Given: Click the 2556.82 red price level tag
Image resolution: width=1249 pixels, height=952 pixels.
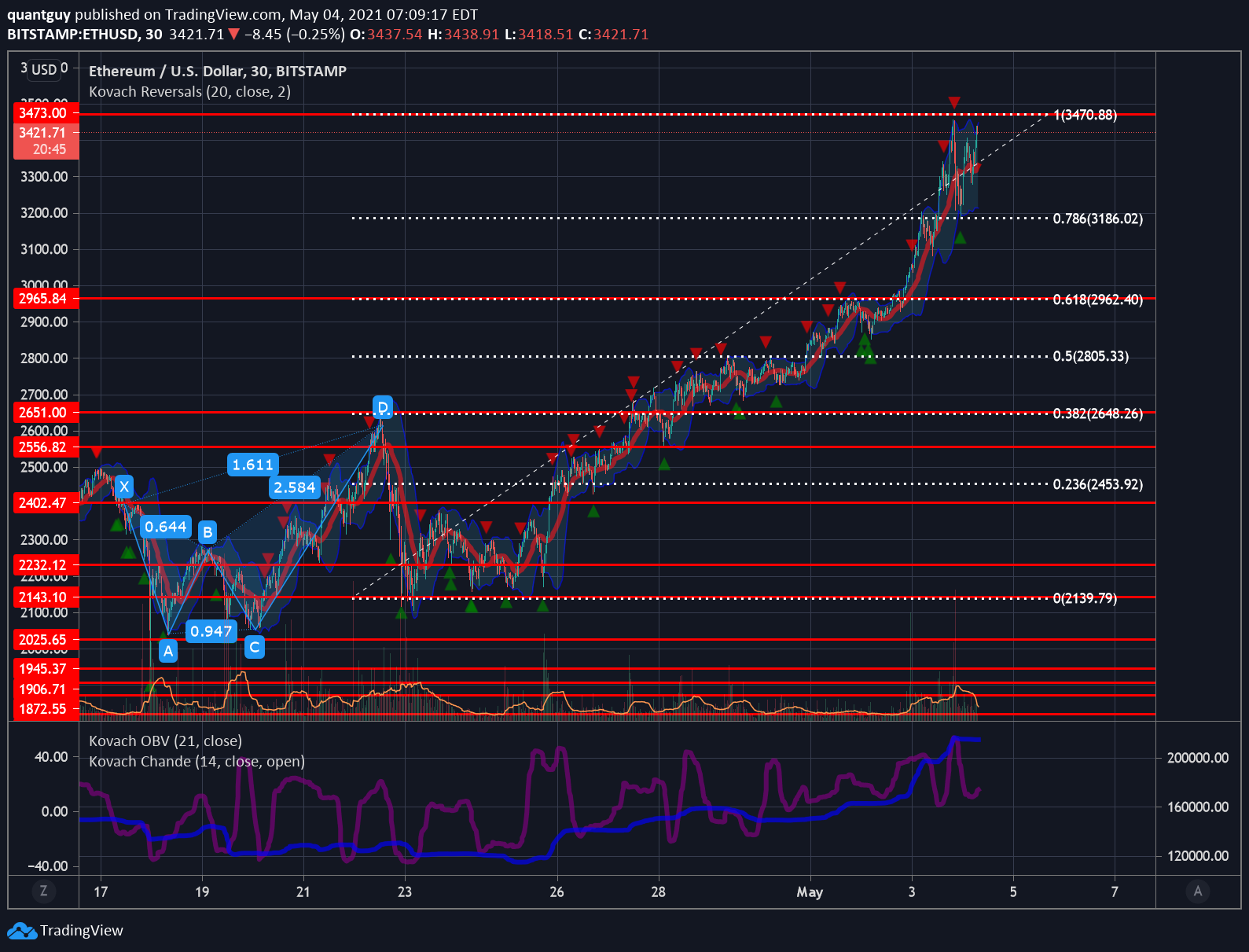Looking at the screenshot, I should [46, 447].
